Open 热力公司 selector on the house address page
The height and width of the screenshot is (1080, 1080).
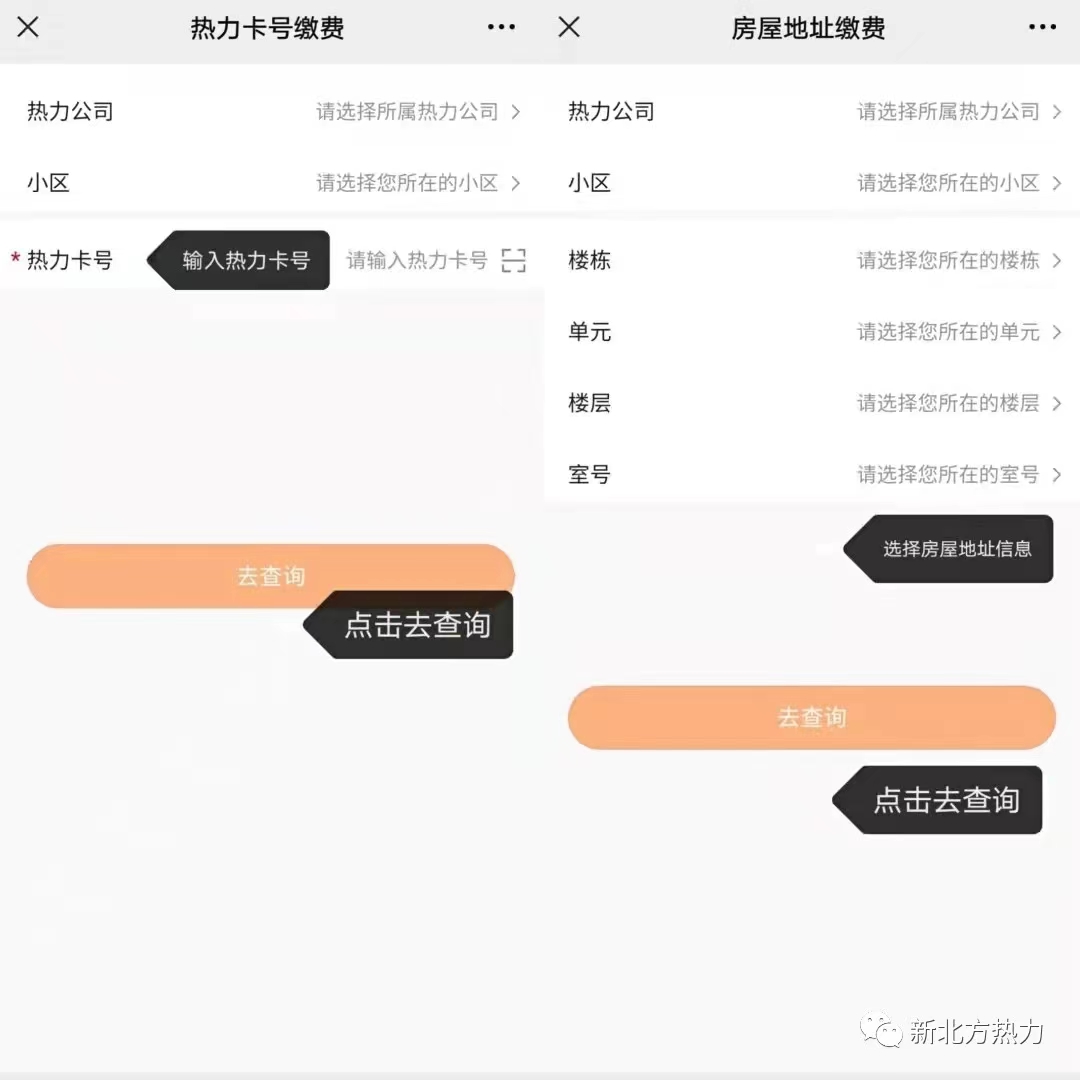pyautogui.click(x=958, y=112)
